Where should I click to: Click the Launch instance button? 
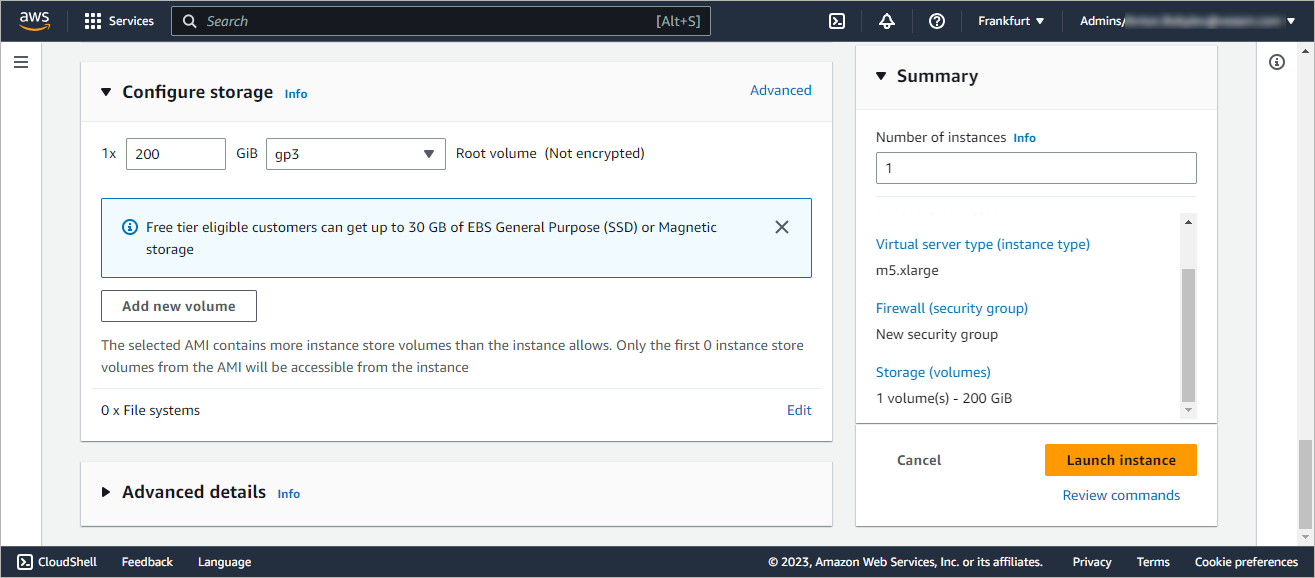(x=1121, y=460)
